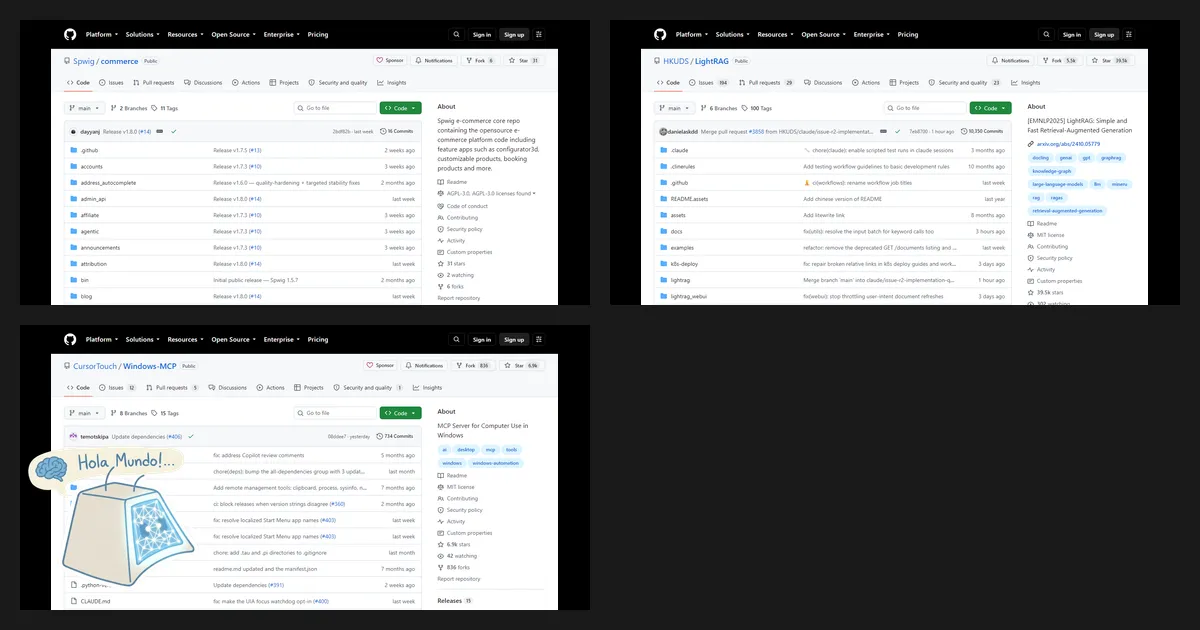
Task: Open the Insights tab in LightRAG window
Action: tap(1026, 83)
